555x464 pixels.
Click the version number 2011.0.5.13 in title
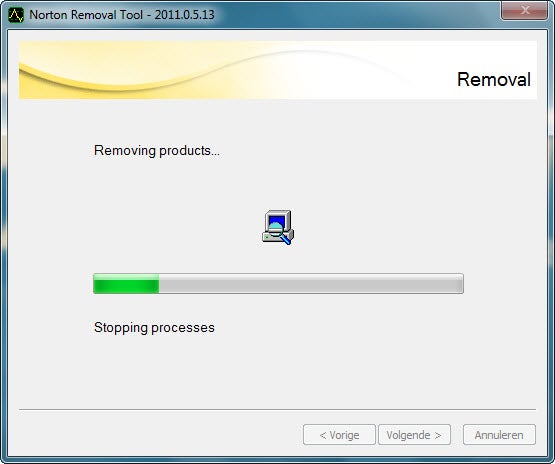point(184,15)
